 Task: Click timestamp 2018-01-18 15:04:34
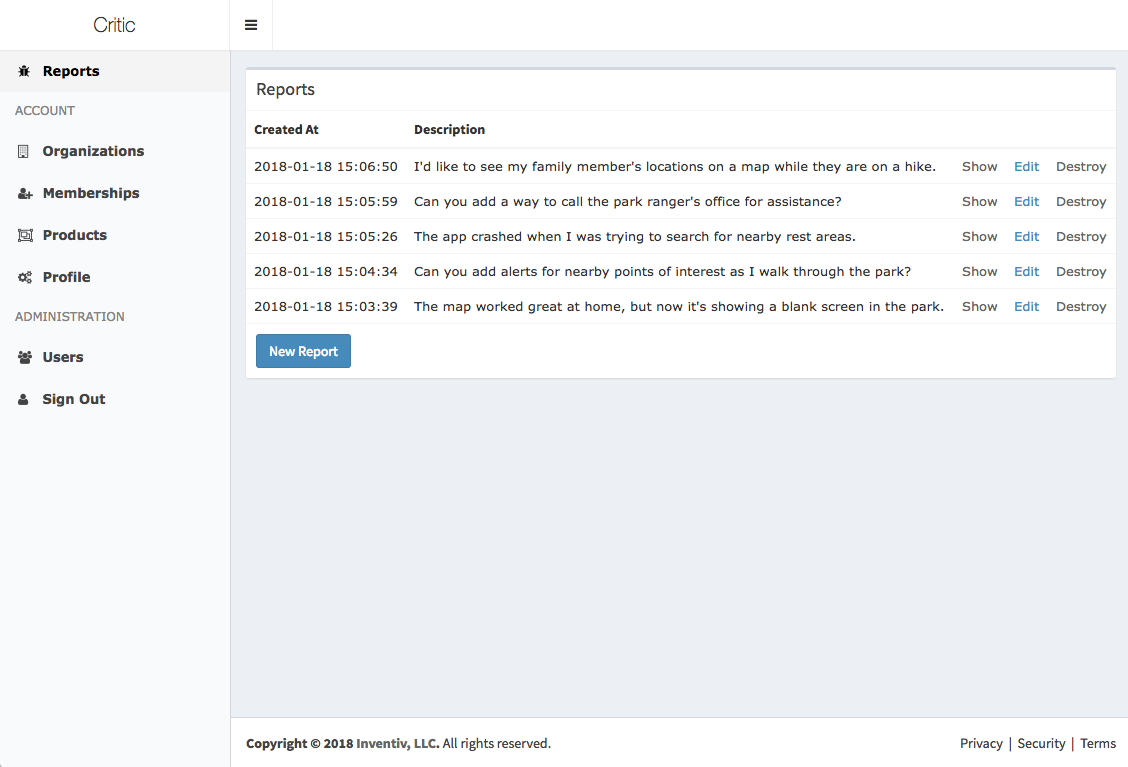click(326, 271)
